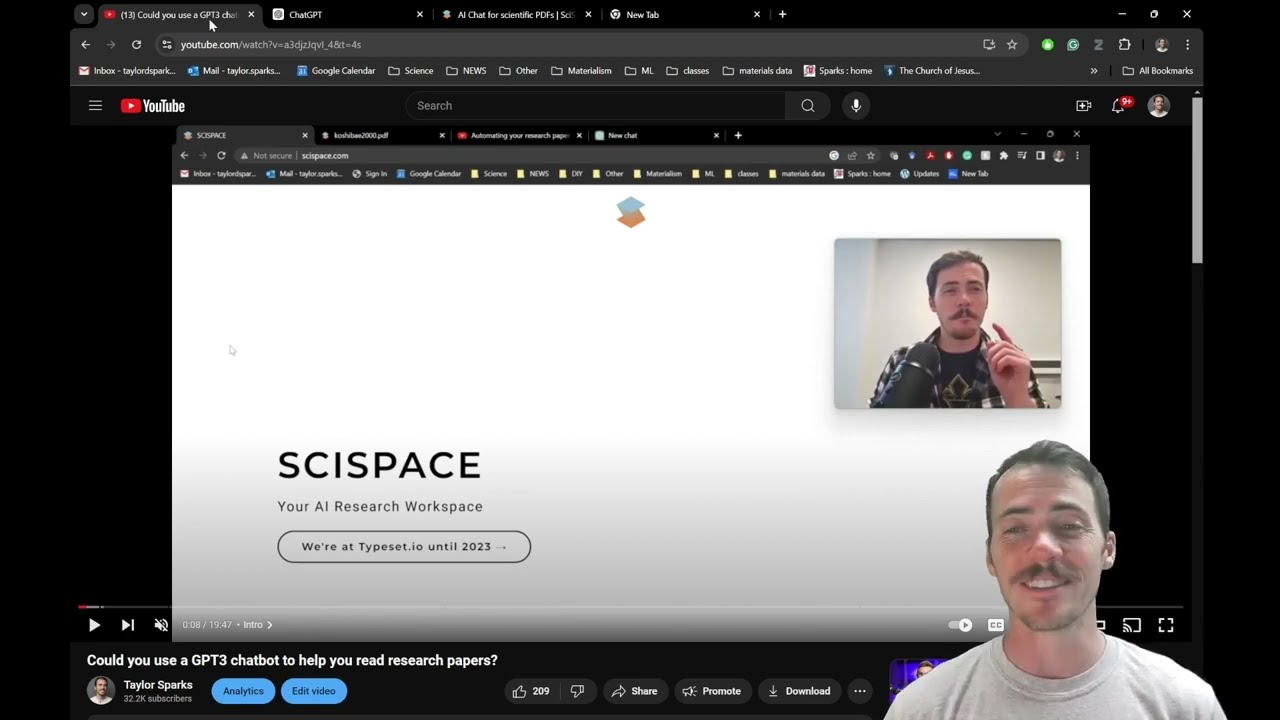Click the Promote button

pyautogui.click(x=711, y=691)
